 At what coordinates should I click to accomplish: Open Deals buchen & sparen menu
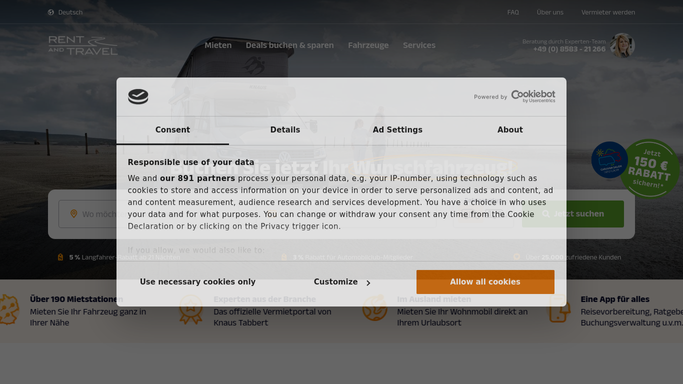290,45
